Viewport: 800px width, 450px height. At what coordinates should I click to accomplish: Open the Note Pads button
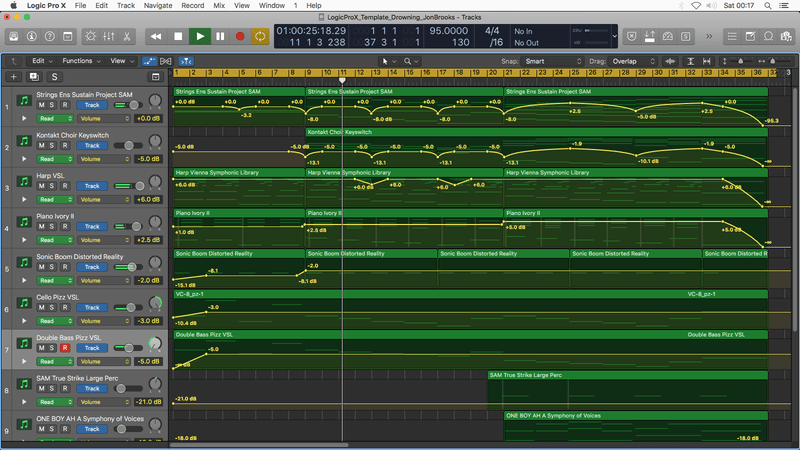coord(751,36)
